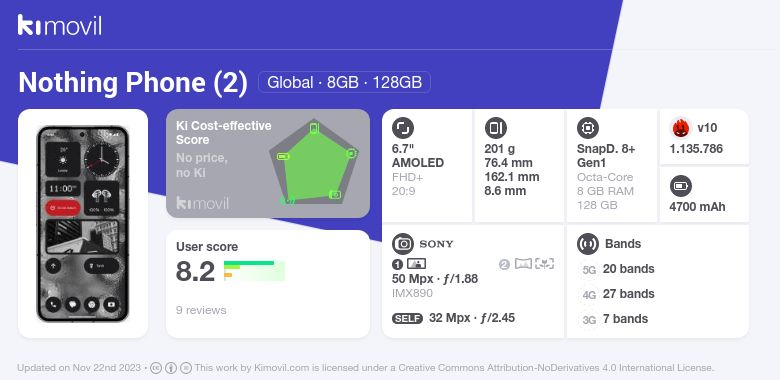Click the green pentagon radar chart
780x380 pixels.
click(314, 162)
